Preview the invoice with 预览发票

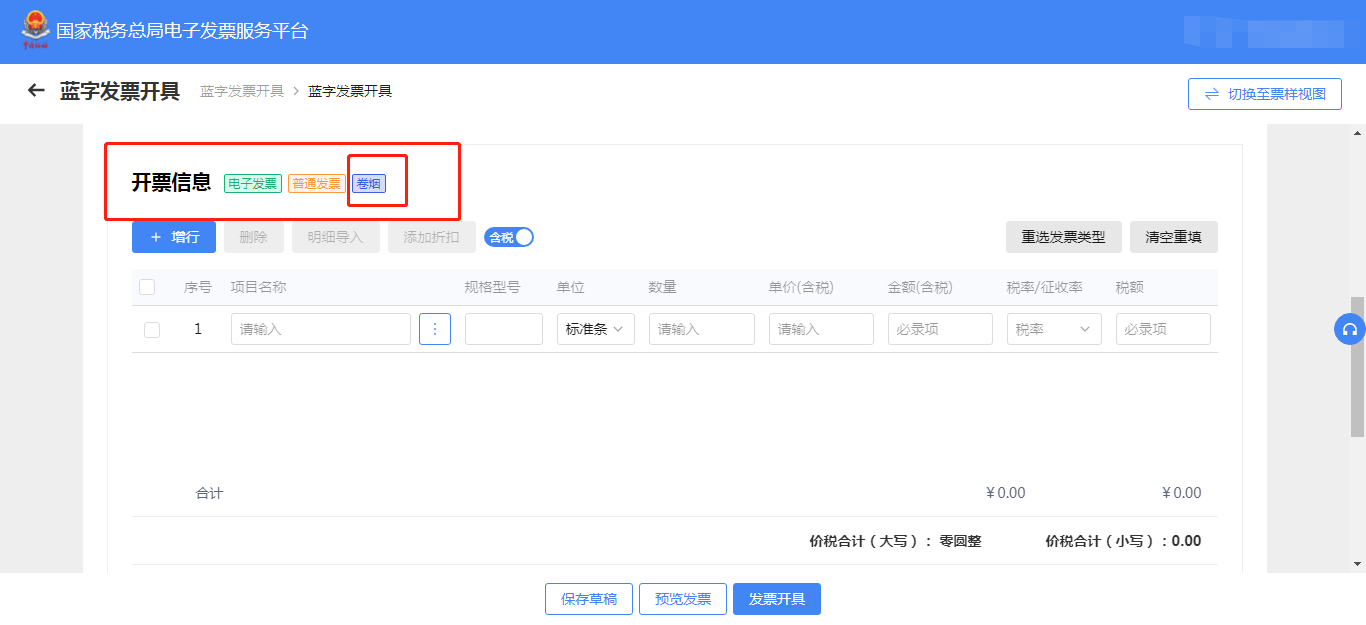click(x=683, y=599)
